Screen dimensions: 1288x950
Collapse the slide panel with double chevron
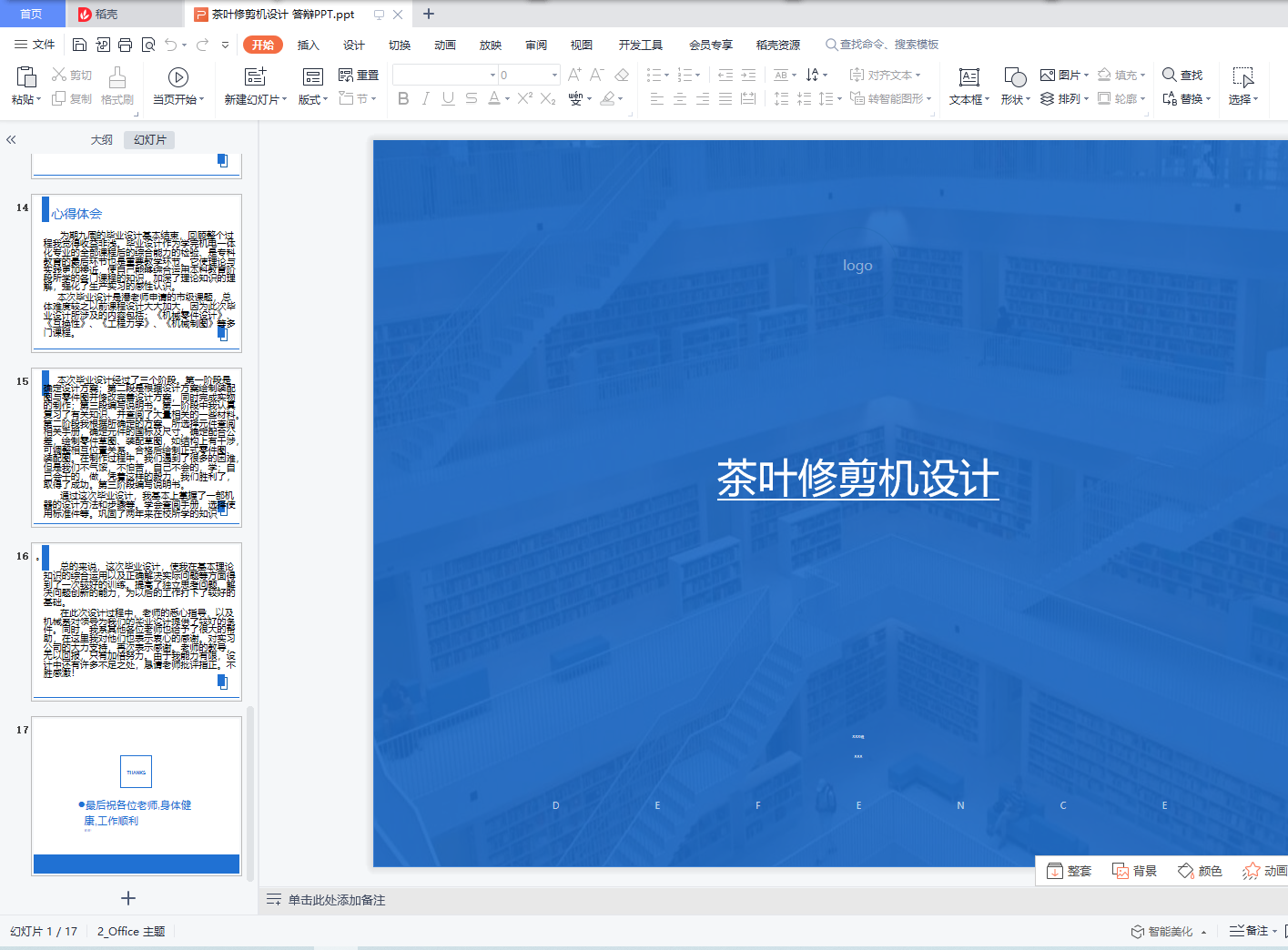(11, 139)
